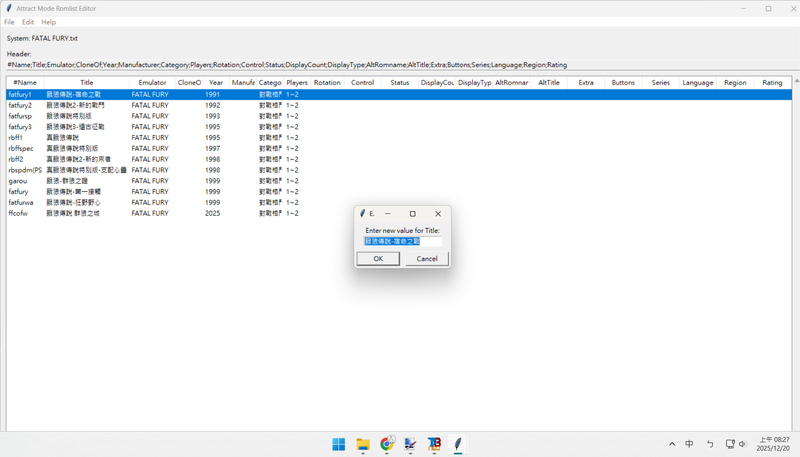
Task: Minimize the Romlist Editor main window
Action: (x=743, y=8)
